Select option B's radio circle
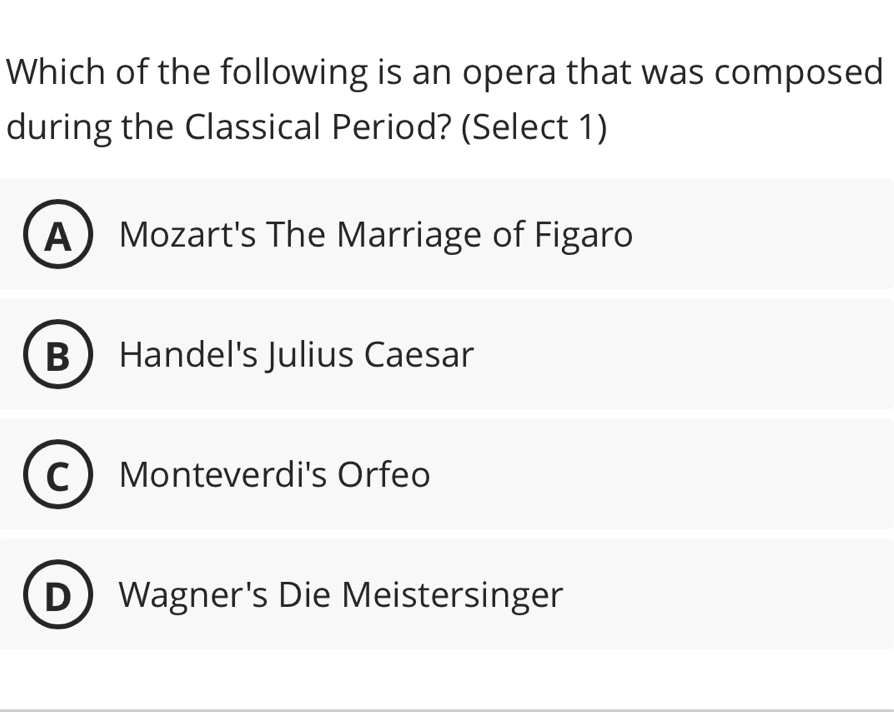The width and height of the screenshot is (894, 727). [x=57, y=354]
